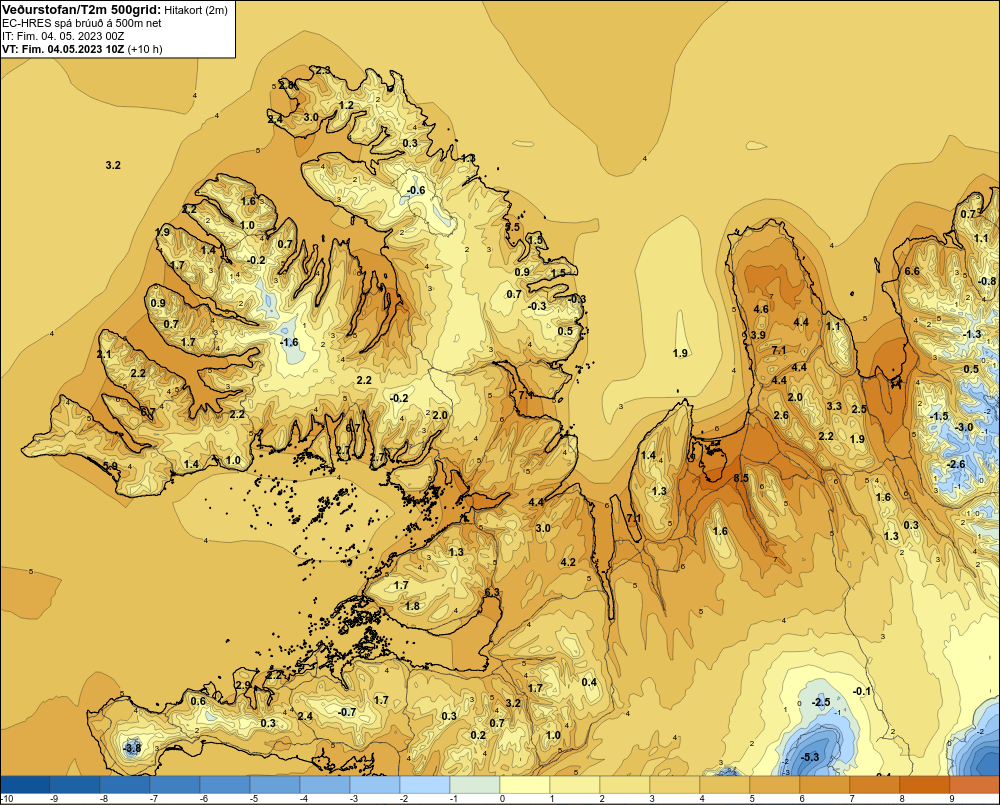Select the dark orange swatch between 8 and 9
Image resolution: width=1000 pixels, height=805 pixels.
click(925, 784)
